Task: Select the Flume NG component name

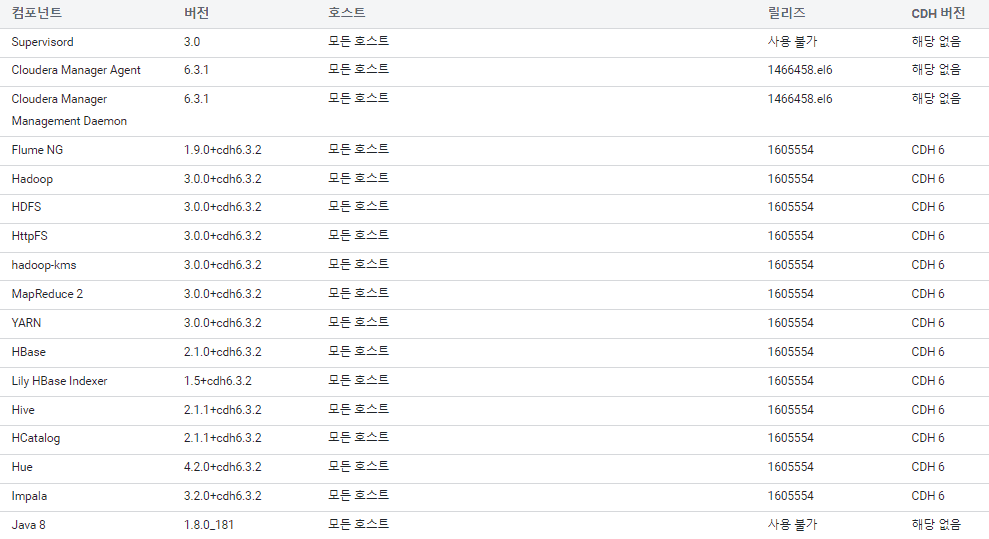Action: click(37, 149)
